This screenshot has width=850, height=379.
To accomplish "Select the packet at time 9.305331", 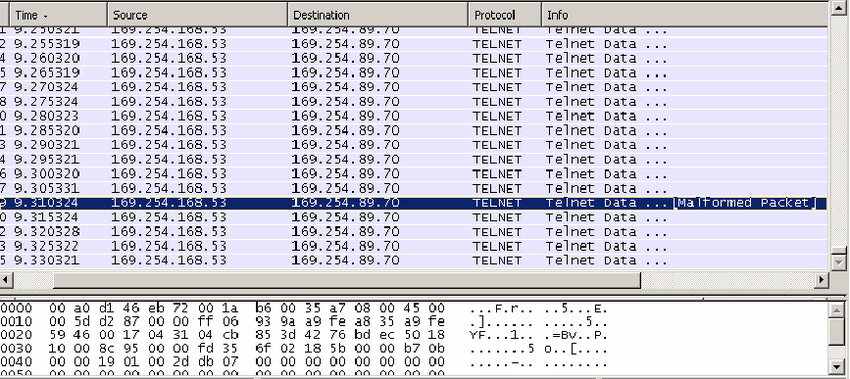I will point(414,188).
